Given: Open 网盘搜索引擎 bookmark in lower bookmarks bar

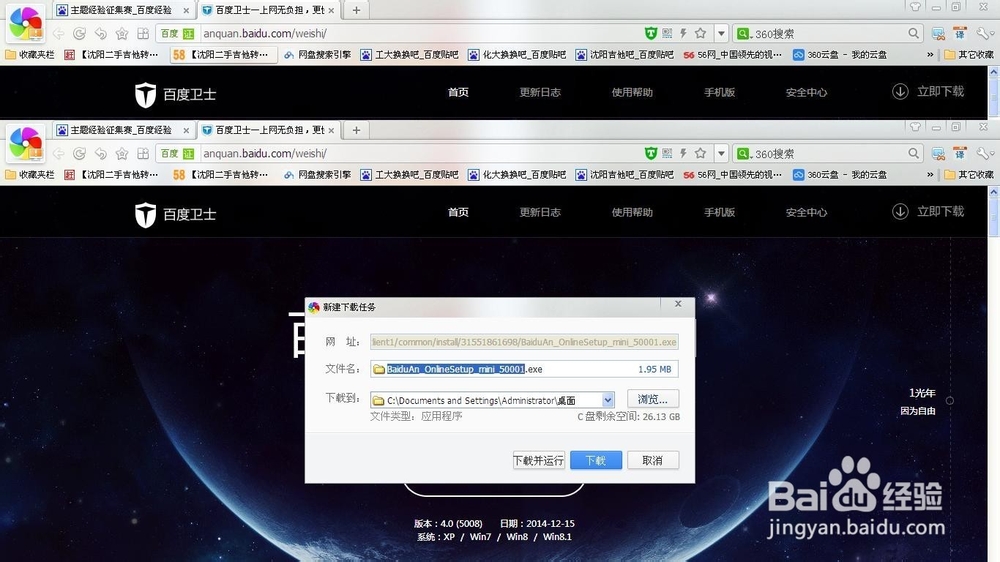Looking at the screenshot, I should click(x=318, y=174).
